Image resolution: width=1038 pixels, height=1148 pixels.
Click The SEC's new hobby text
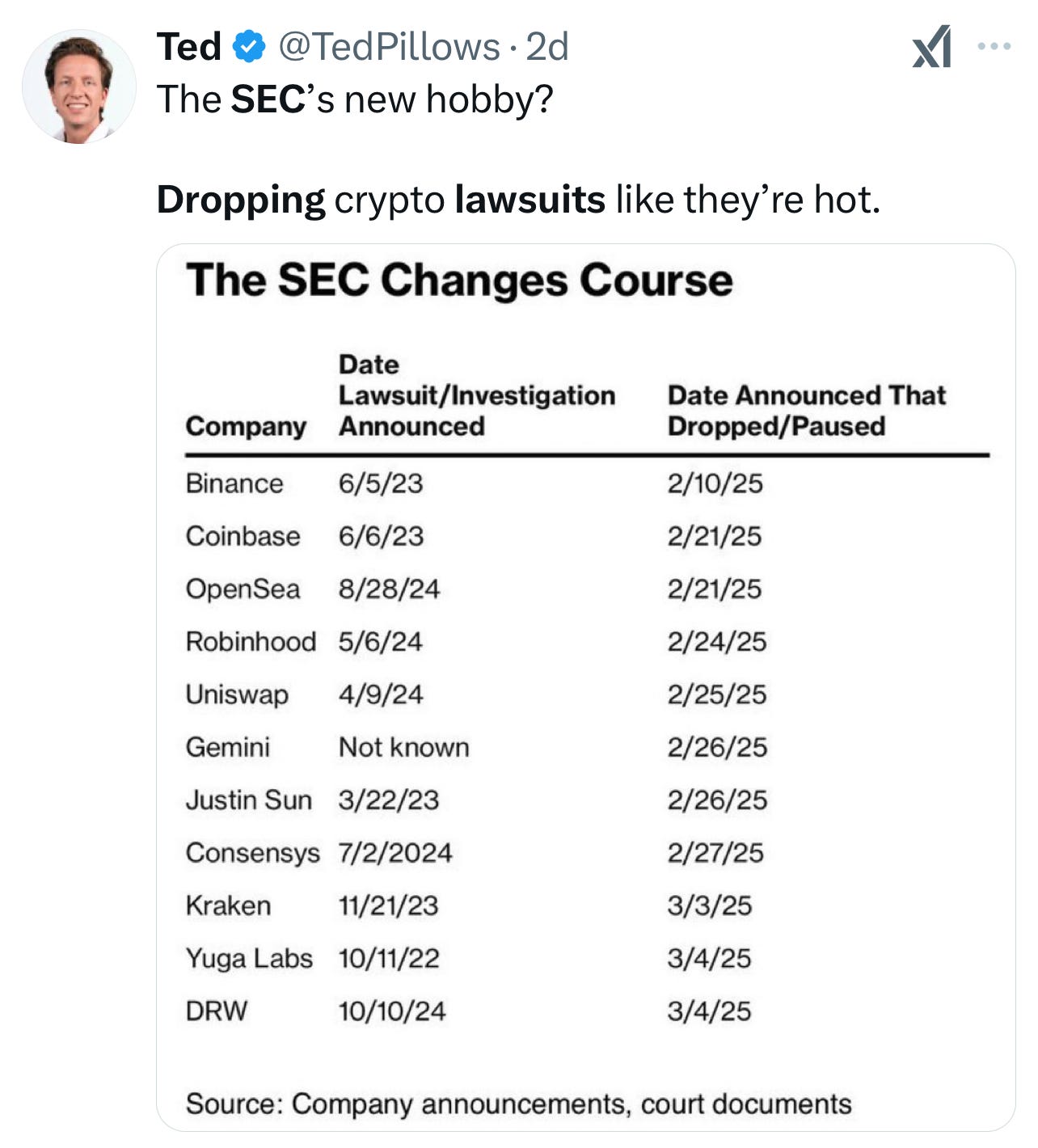(355, 99)
